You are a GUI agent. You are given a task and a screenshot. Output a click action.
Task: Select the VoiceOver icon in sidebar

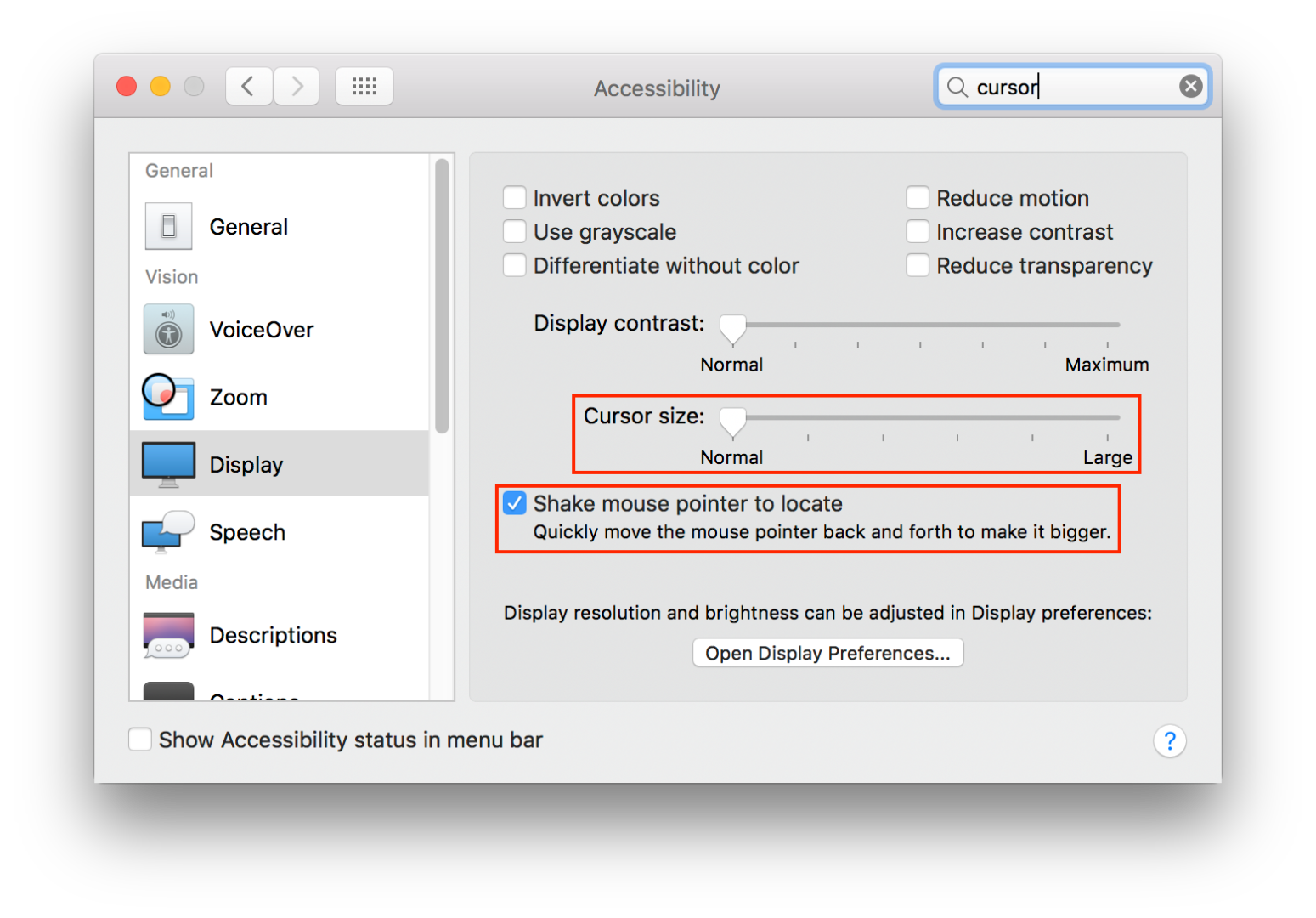(168, 329)
